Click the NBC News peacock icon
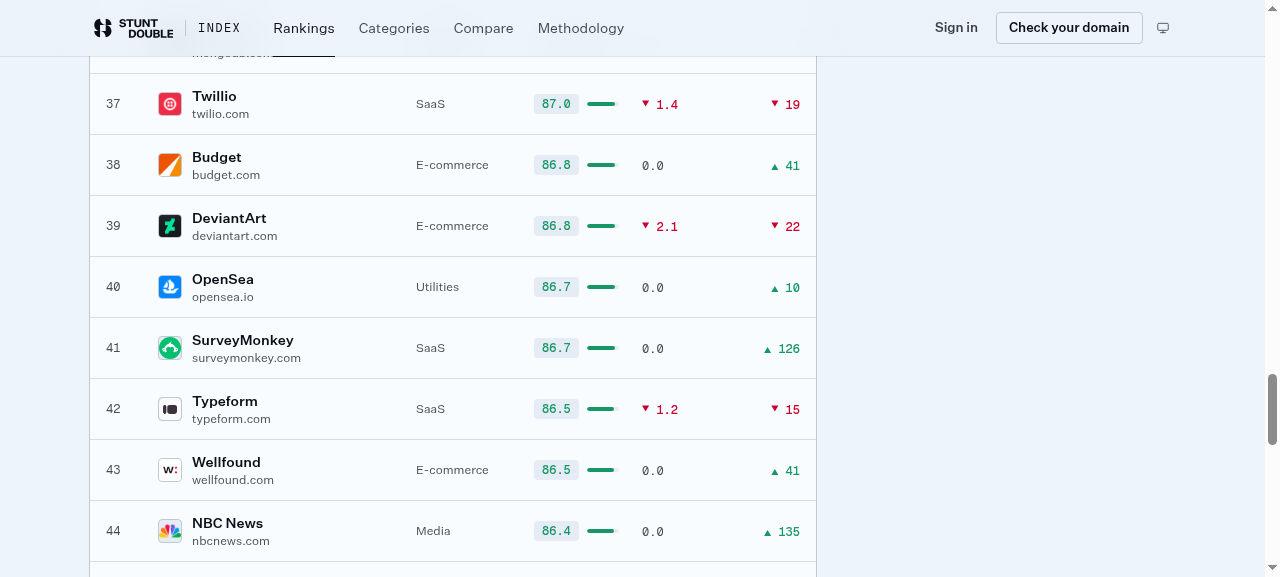Image resolution: width=1280 pixels, height=577 pixels. tap(170, 531)
